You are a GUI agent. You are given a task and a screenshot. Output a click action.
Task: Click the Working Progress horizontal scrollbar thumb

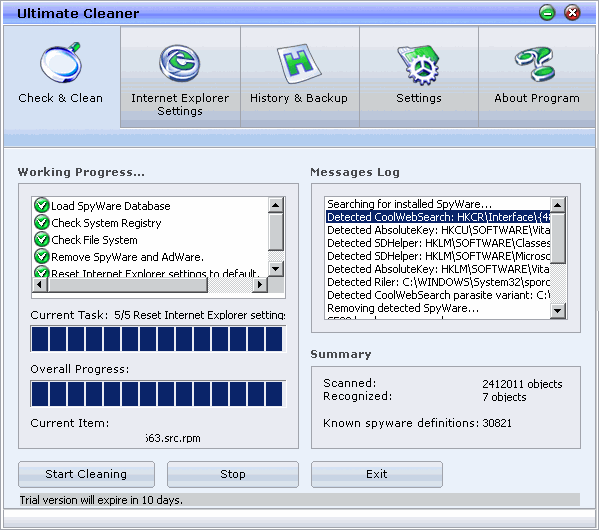(x=127, y=285)
